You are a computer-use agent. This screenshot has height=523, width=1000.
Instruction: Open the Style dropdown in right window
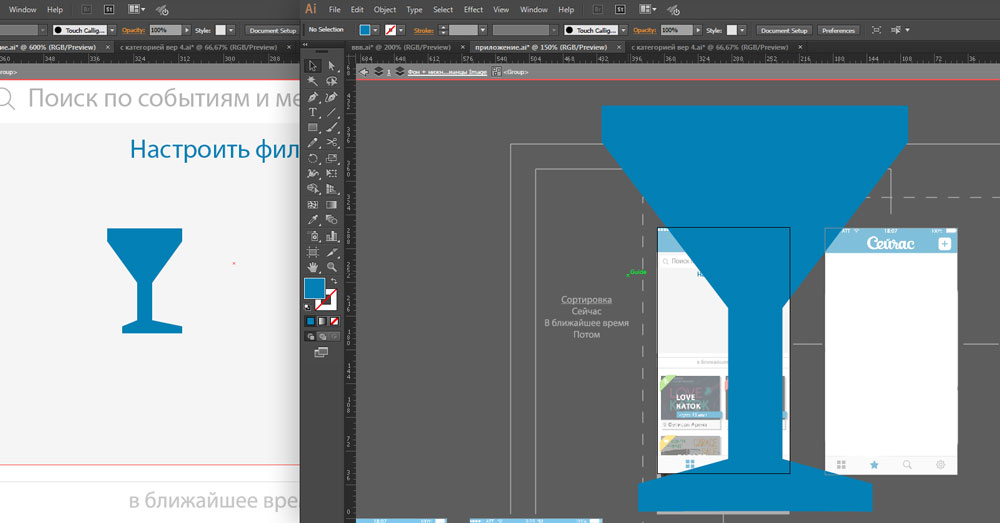742,30
